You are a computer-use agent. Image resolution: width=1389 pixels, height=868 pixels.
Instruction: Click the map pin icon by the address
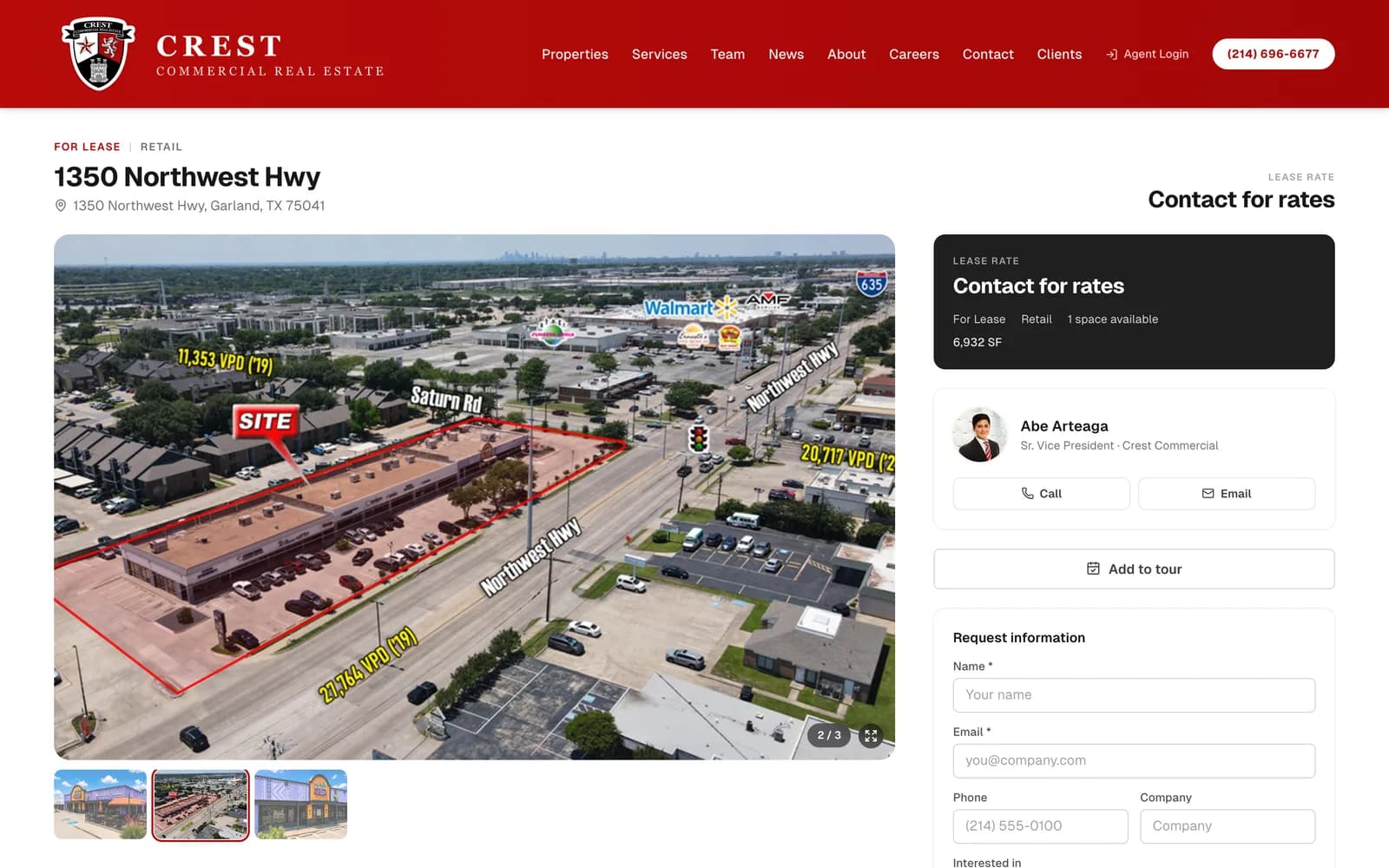[61, 206]
